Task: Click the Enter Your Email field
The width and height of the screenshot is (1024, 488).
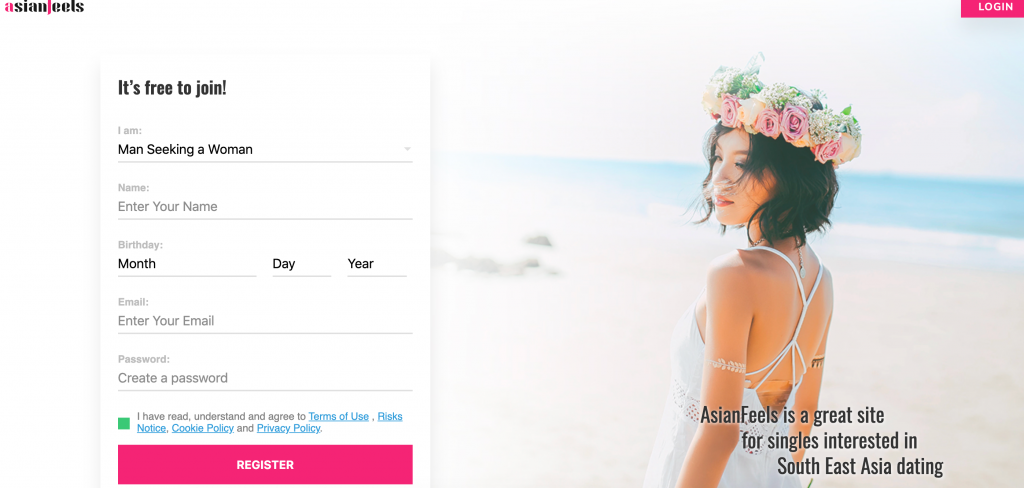Action: (x=265, y=321)
